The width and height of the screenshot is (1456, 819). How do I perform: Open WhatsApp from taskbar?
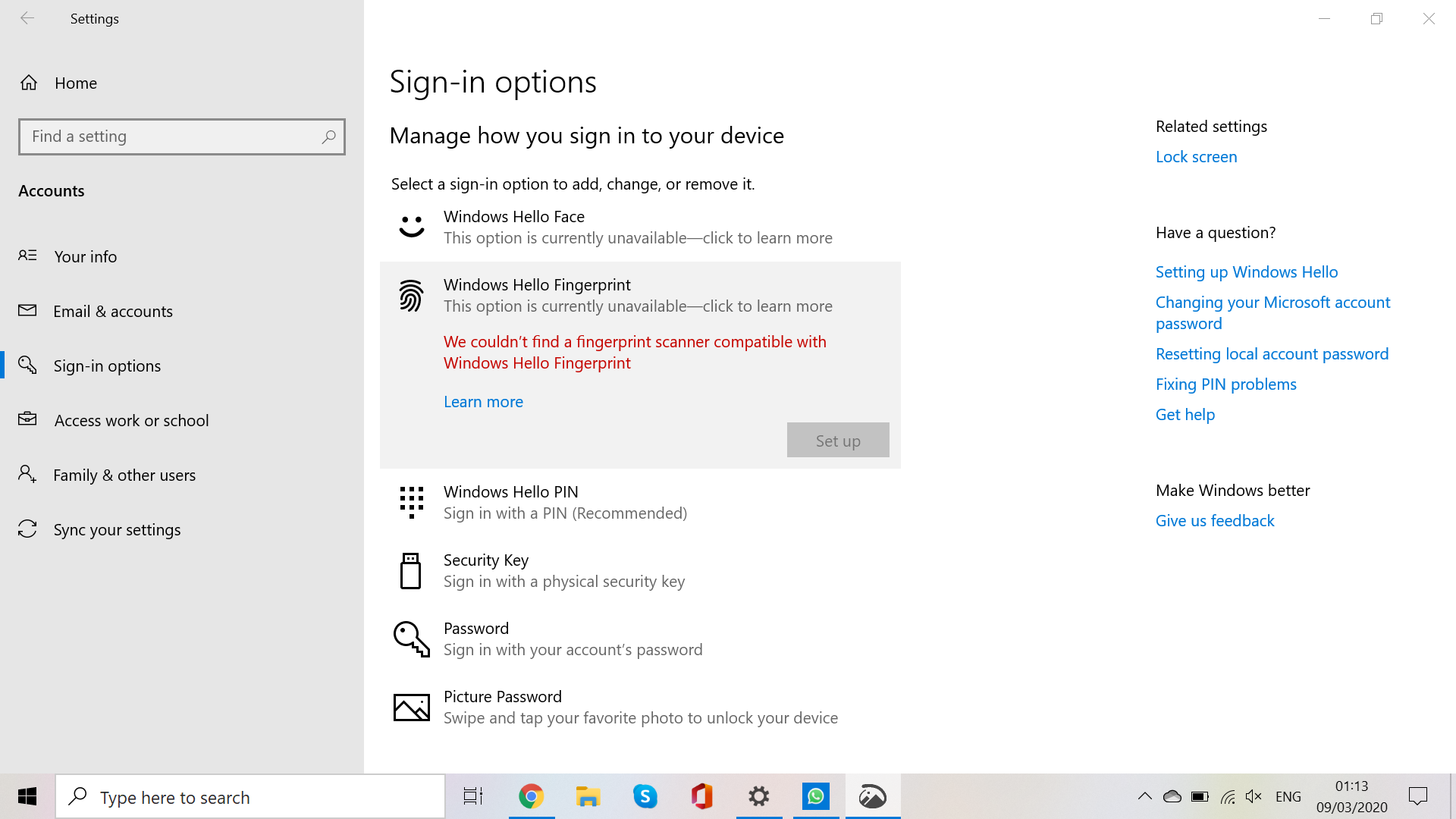(x=816, y=796)
